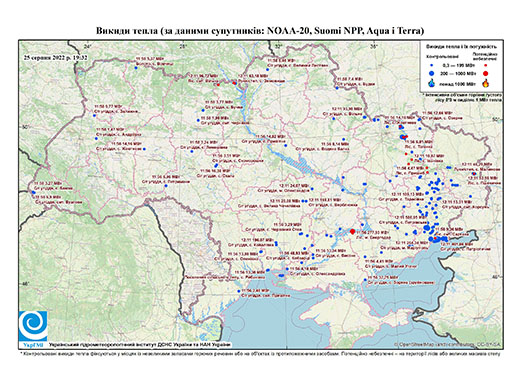Click the blue marker on the Black Sea coast southwest
The image size is (520, 368).
pyautogui.click(x=239, y=291)
